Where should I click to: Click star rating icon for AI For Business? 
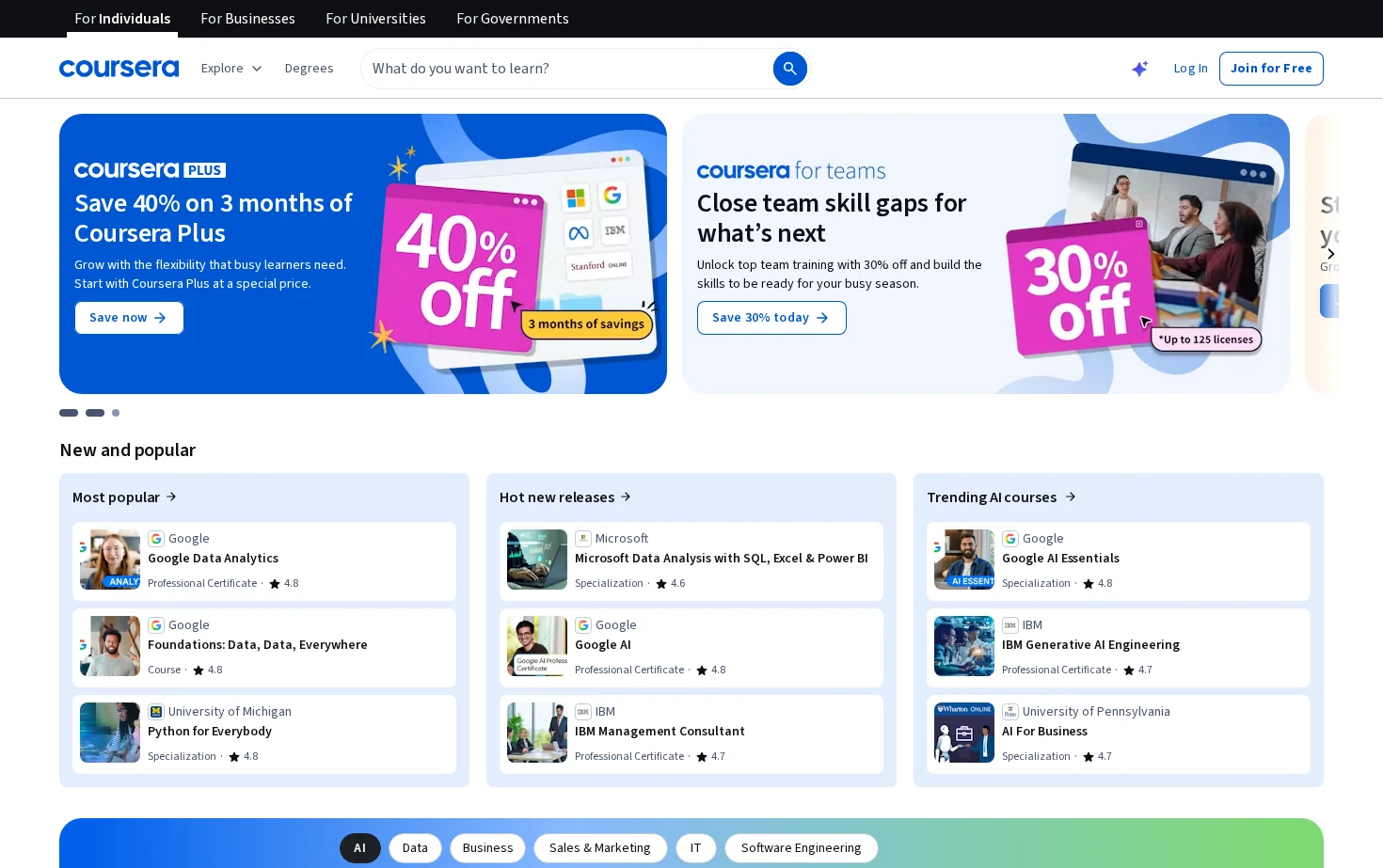click(x=1089, y=757)
